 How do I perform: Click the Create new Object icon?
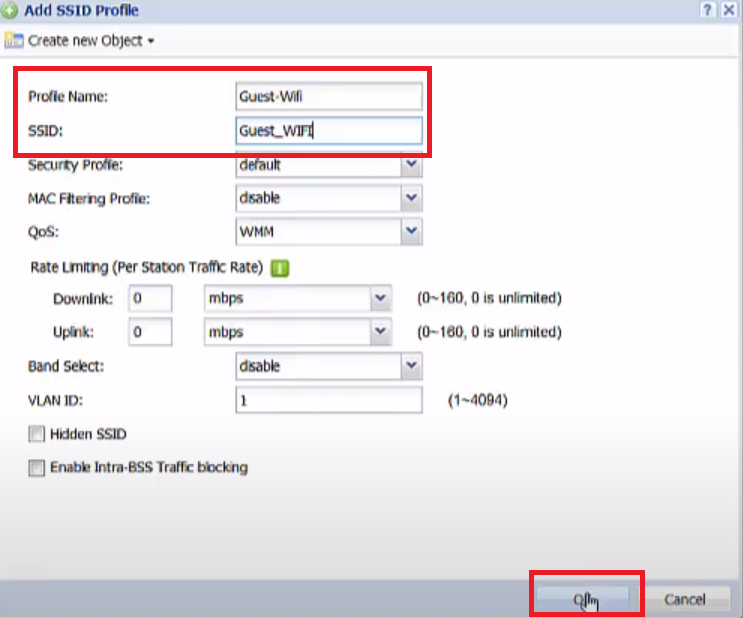(13, 41)
